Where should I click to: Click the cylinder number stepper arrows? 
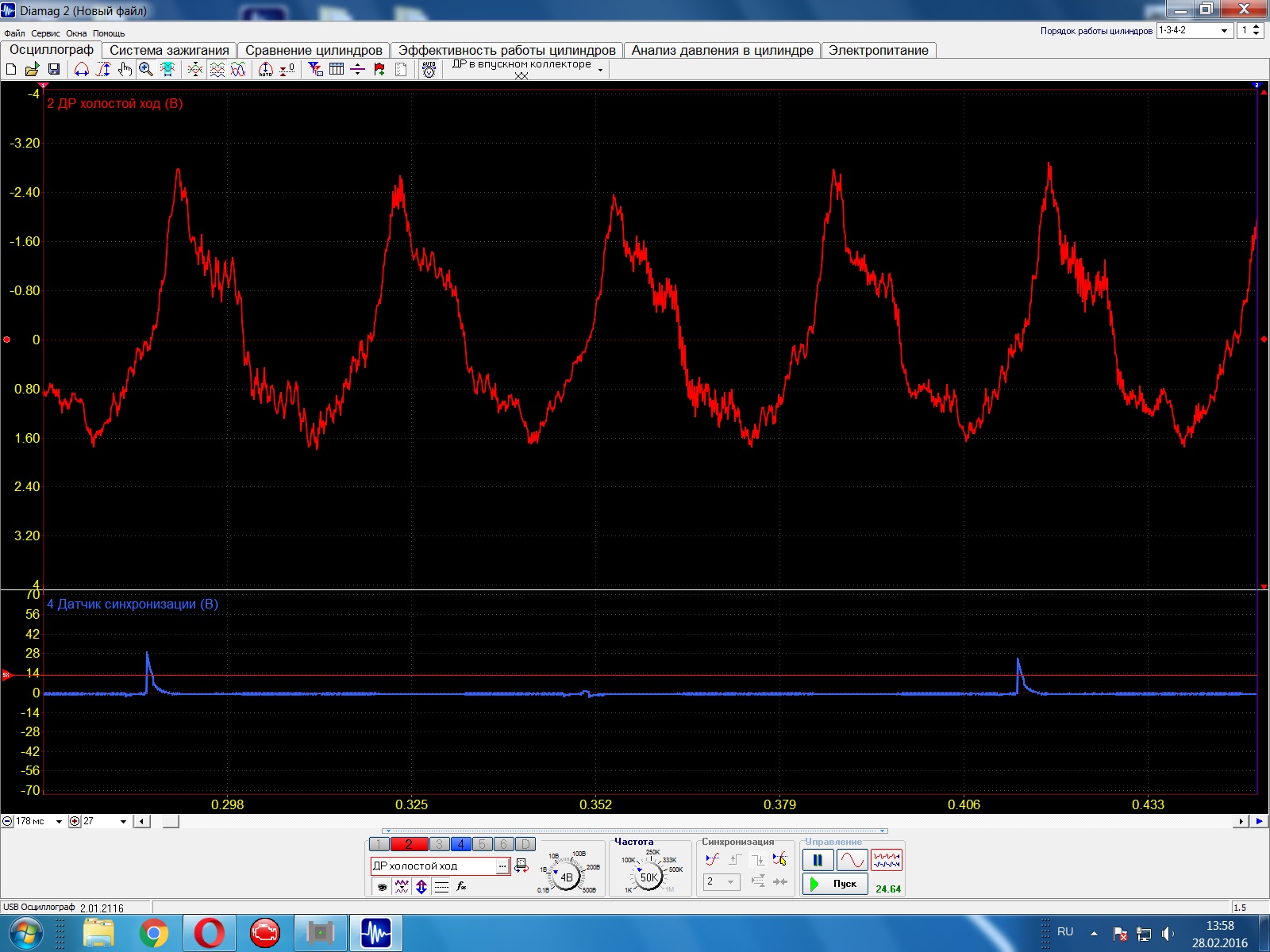(x=1257, y=30)
